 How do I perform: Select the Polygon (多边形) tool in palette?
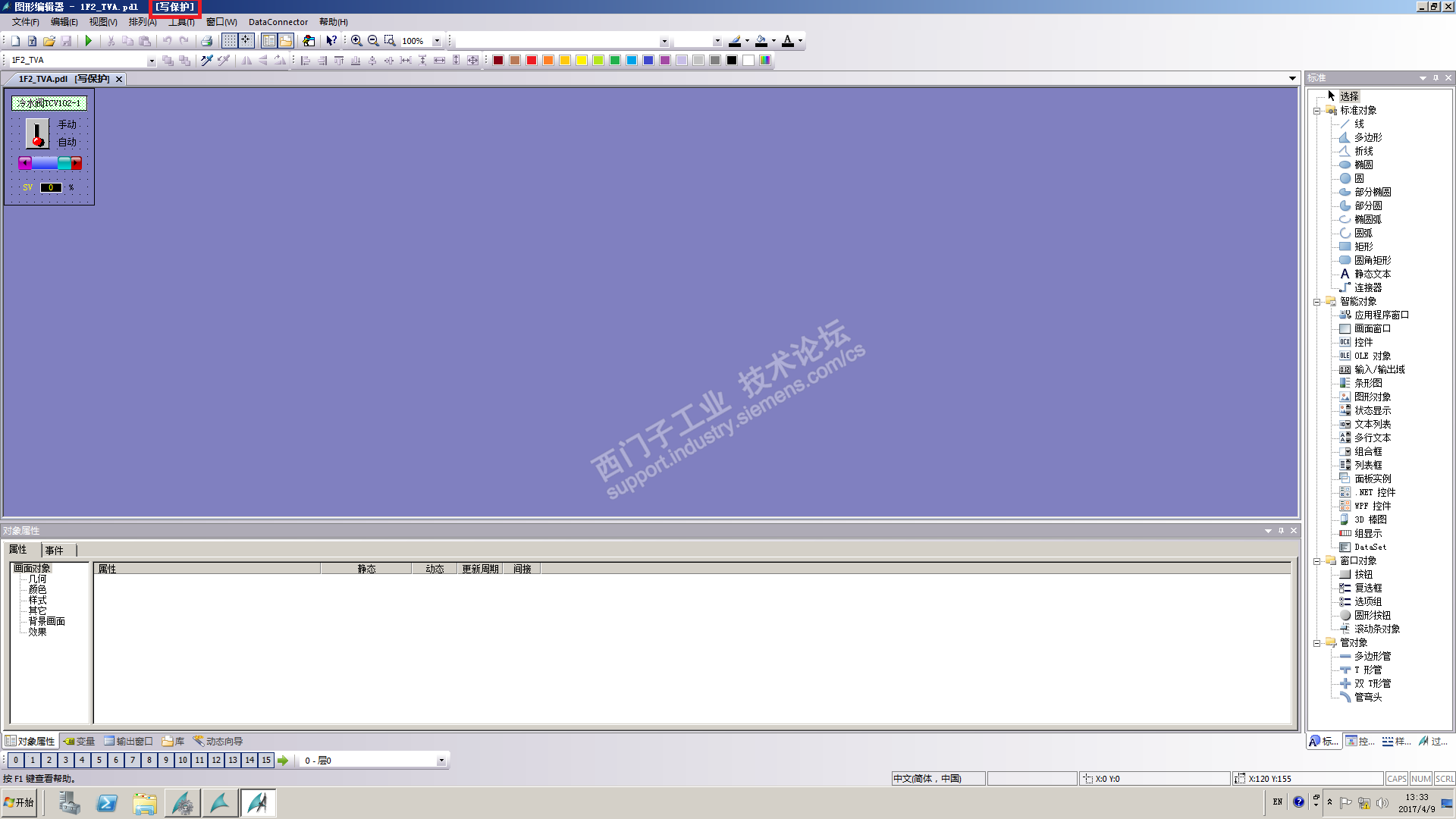pyautogui.click(x=1367, y=137)
